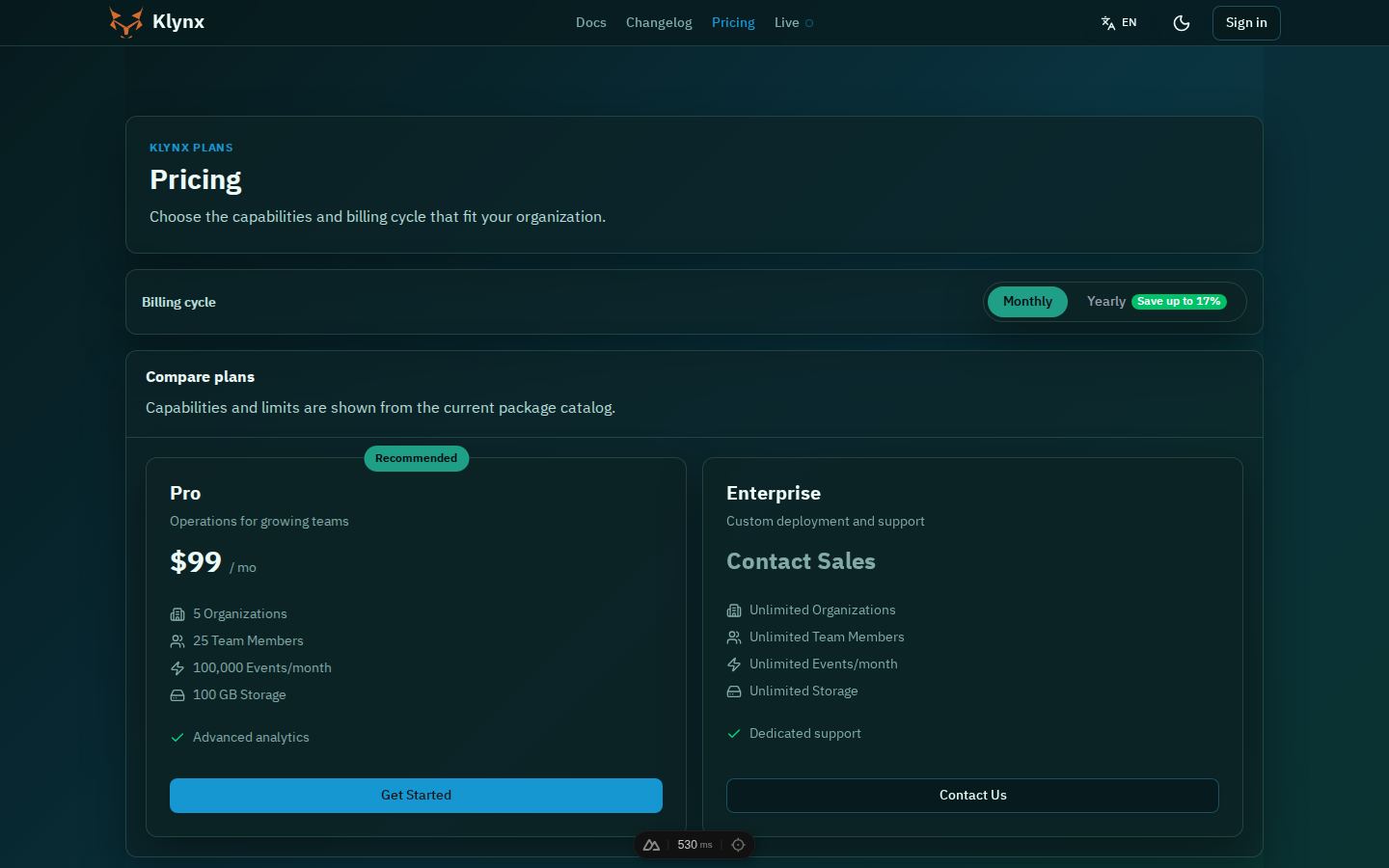The image size is (1389, 868).
Task: Select the Pricing nav item
Action: click(733, 22)
